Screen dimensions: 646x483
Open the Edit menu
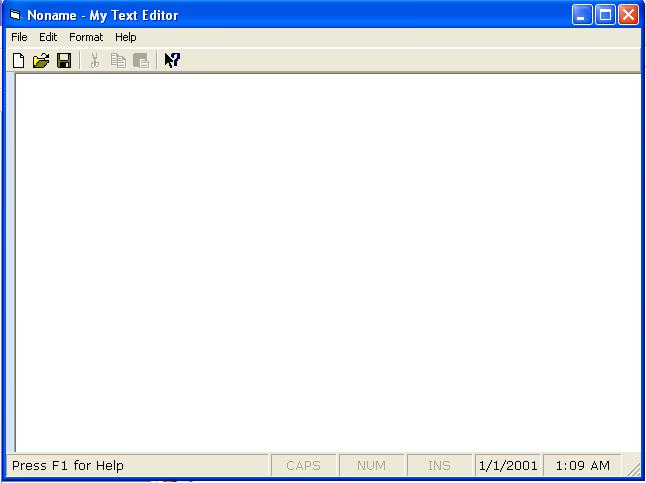pyautogui.click(x=48, y=37)
